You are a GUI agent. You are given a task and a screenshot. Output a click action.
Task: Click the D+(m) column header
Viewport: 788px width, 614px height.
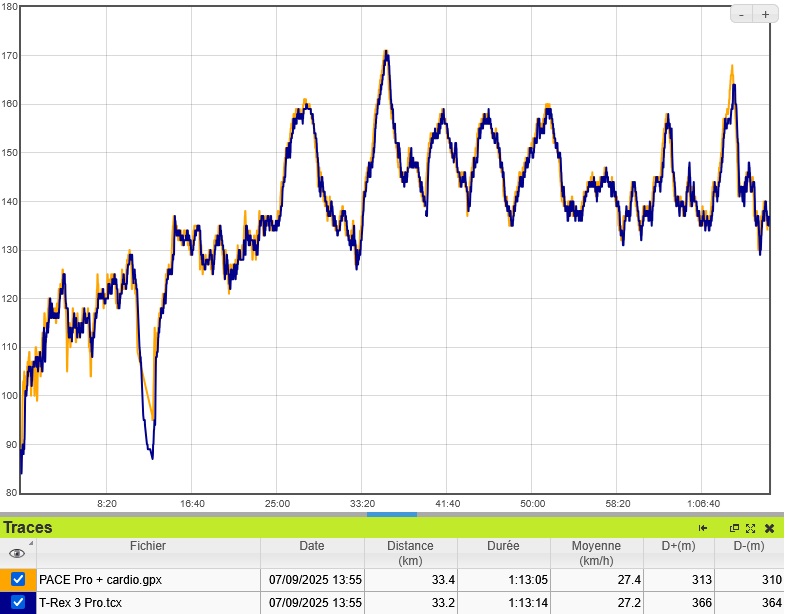[x=679, y=547]
